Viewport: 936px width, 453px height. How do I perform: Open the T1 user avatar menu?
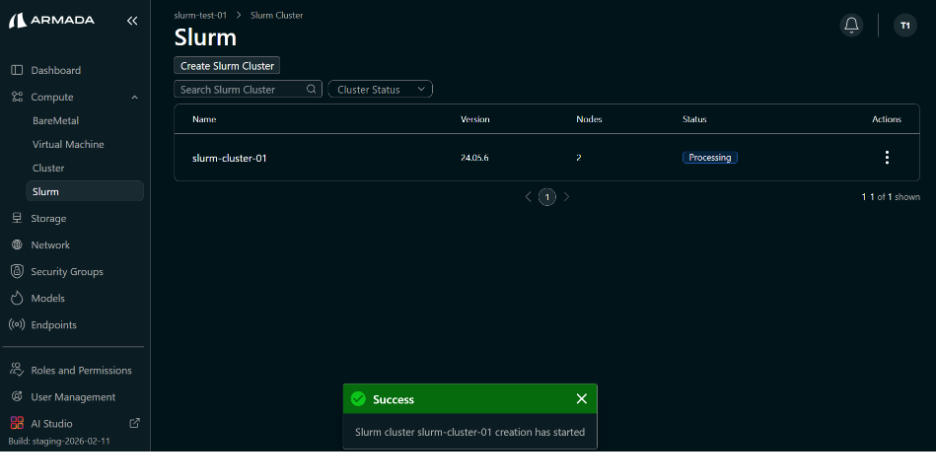pos(905,25)
